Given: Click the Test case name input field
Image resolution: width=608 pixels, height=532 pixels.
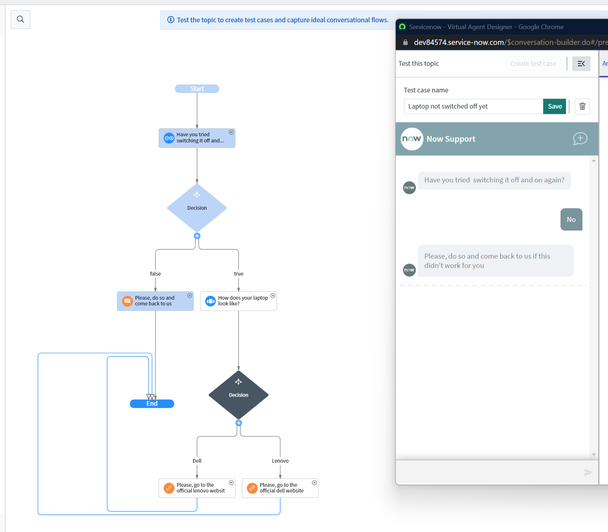Looking at the screenshot, I should [473, 106].
